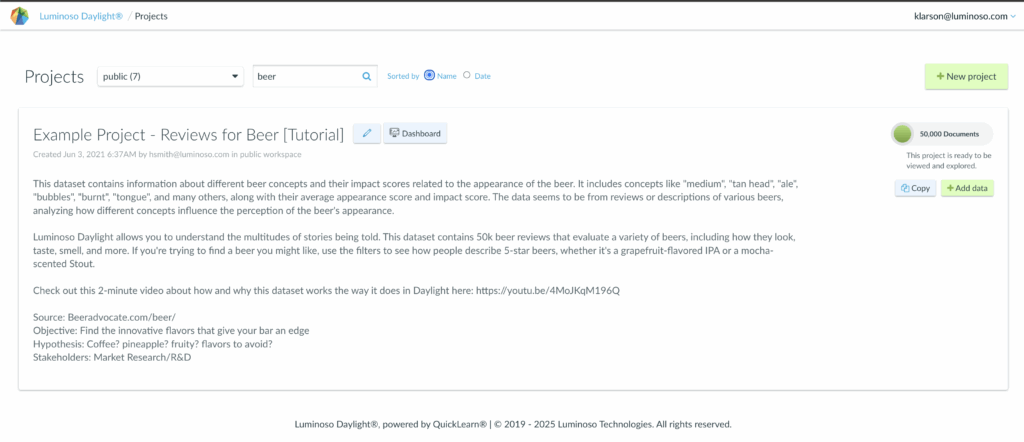The image size is (1024, 442).
Task: Click the Luminoso Daylight breadcrumb link
Action: [79, 16]
